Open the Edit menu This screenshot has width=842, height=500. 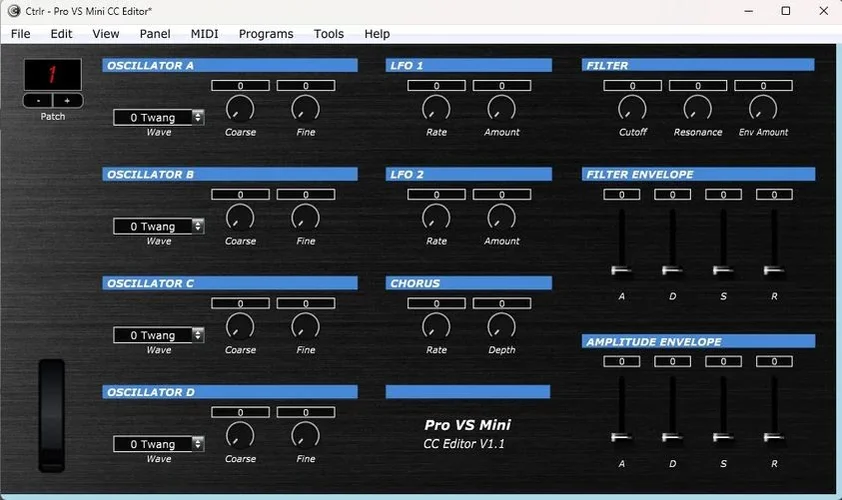coord(61,34)
